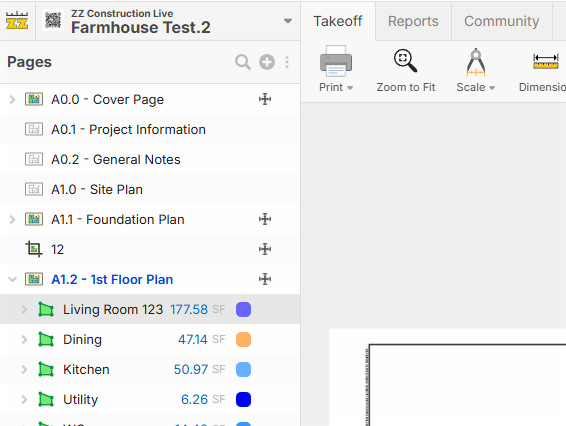
Task: Open the Dining orange color swatch
Action: tap(243, 339)
